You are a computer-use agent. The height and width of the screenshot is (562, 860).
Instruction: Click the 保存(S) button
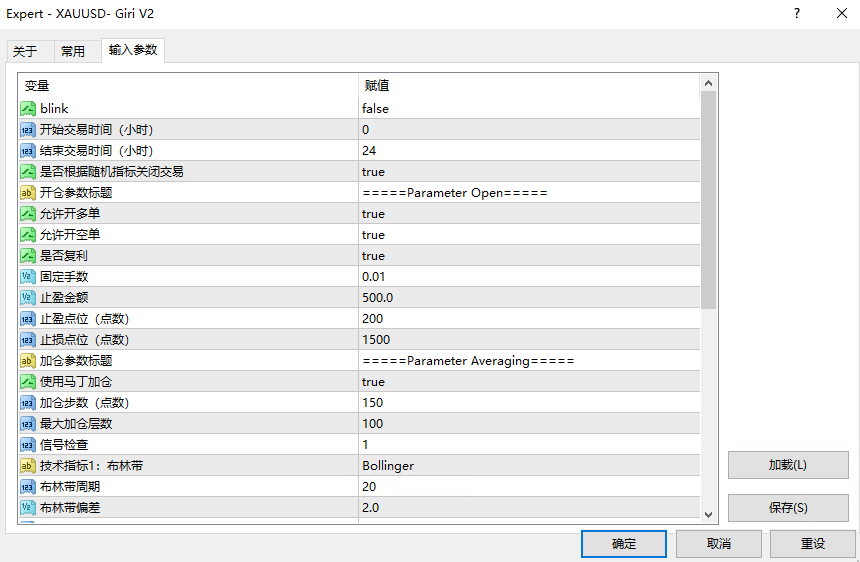point(787,507)
